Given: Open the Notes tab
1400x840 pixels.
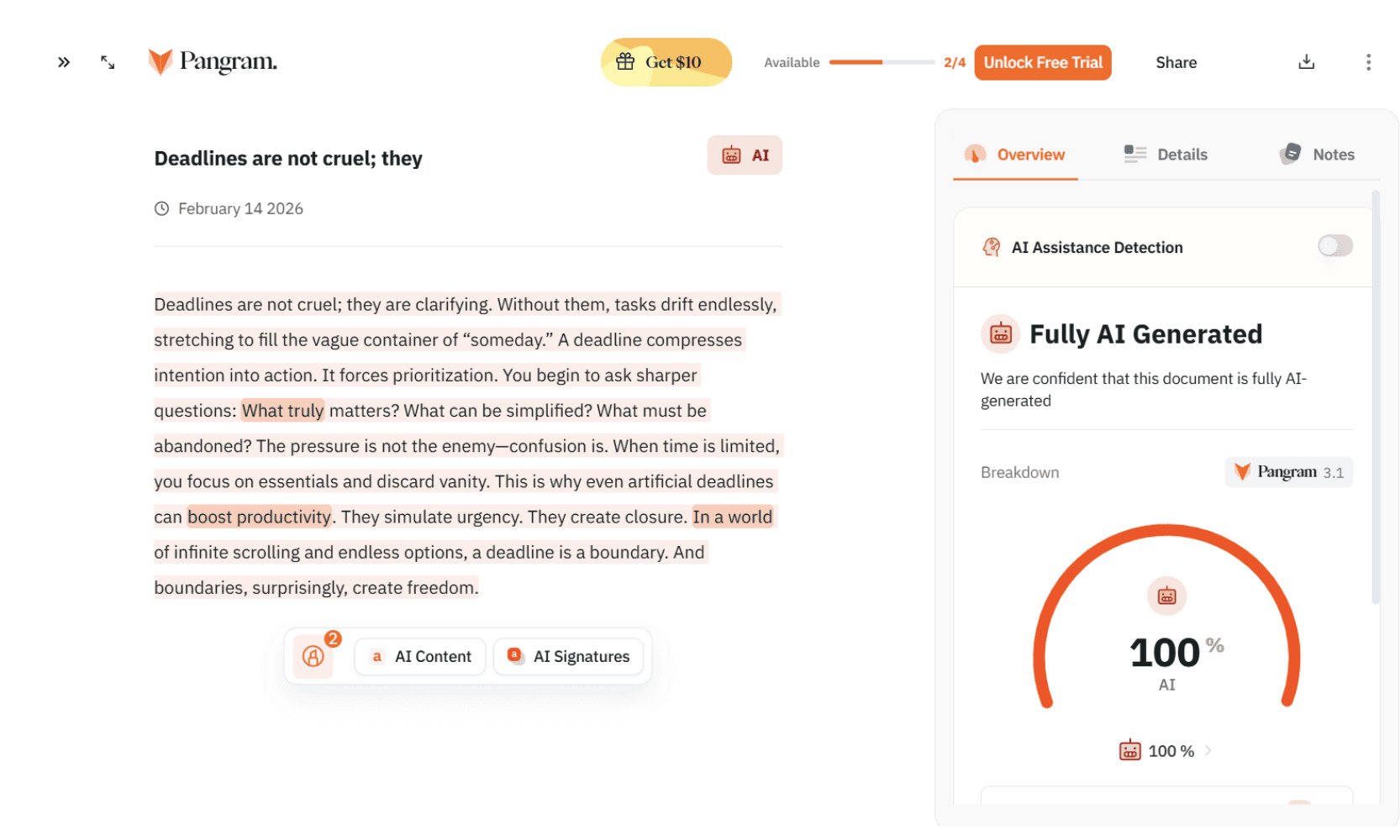Looking at the screenshot, I should click(1317, 155).
